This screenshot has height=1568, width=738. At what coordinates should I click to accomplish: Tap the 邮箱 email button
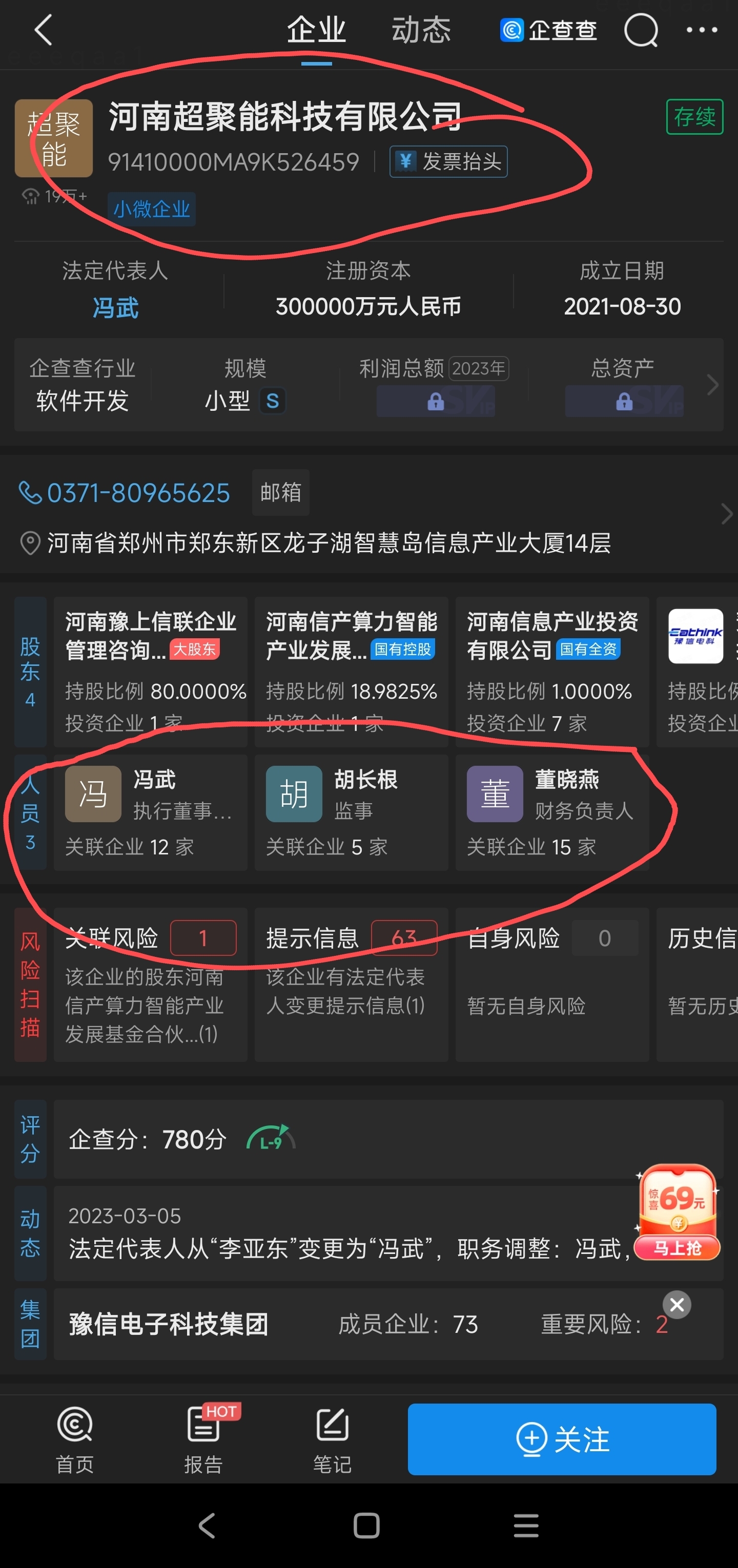click(281, 492)
